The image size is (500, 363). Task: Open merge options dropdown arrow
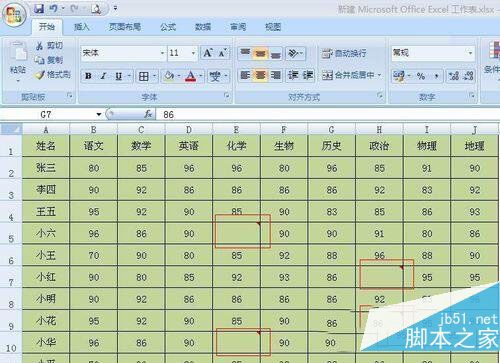click(379, 75)
